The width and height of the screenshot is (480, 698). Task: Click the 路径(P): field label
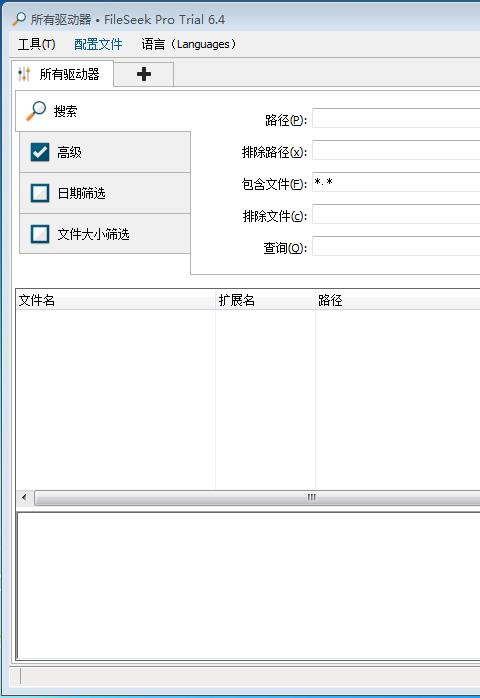pos(286,120)
